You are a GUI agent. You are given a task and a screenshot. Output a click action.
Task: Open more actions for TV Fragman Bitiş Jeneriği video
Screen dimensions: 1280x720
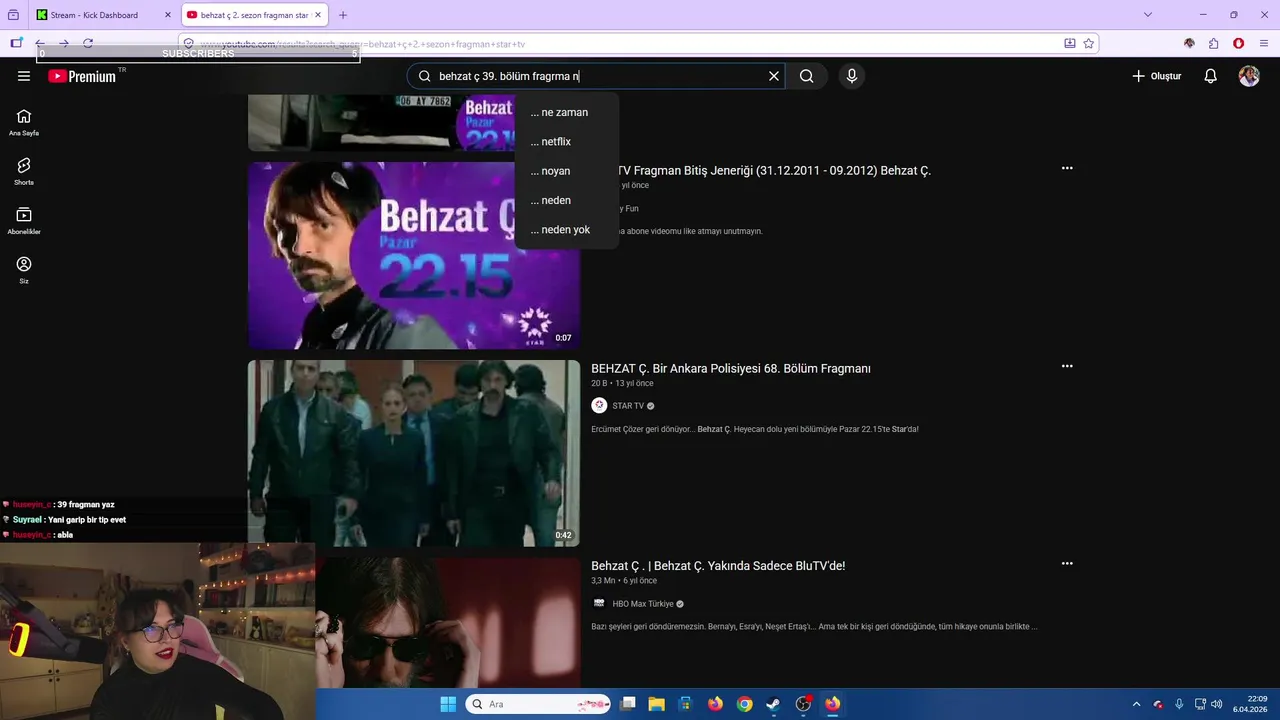1067,168
